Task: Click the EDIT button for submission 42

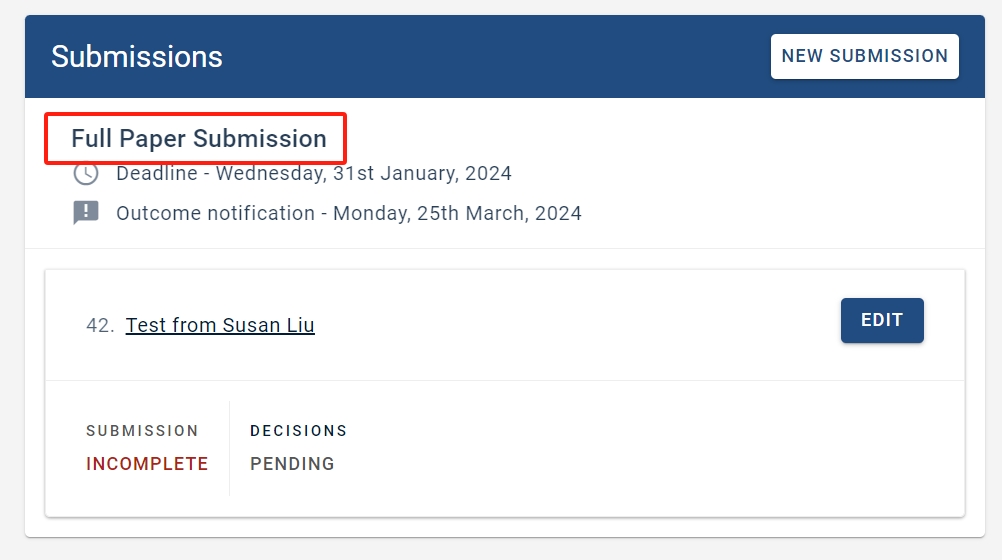Action: [882, 320]
